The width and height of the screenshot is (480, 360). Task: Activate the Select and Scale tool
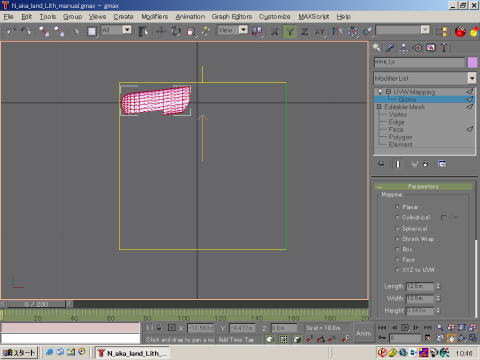(191, 31)
